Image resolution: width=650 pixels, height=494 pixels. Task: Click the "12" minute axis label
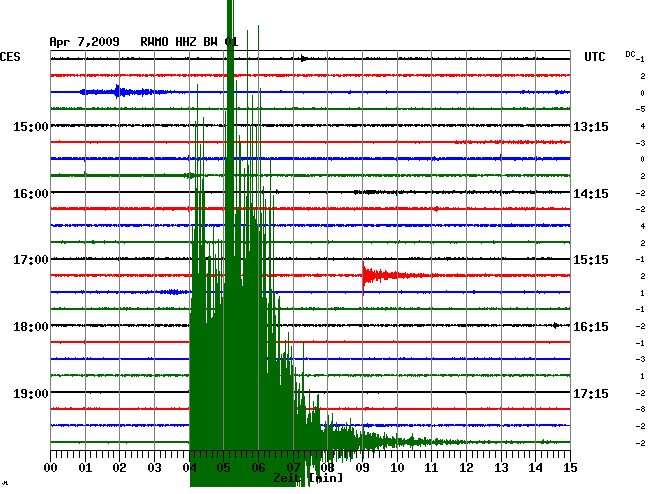(x=466, y=468)
